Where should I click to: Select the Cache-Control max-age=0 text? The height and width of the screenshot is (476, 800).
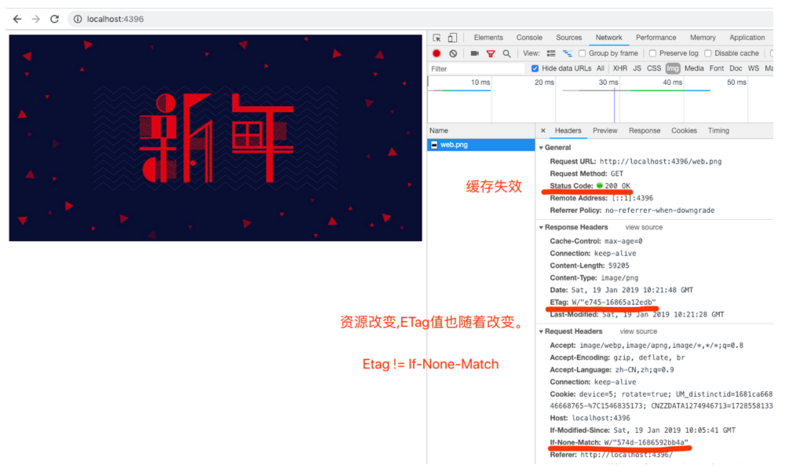coord(596,241)
